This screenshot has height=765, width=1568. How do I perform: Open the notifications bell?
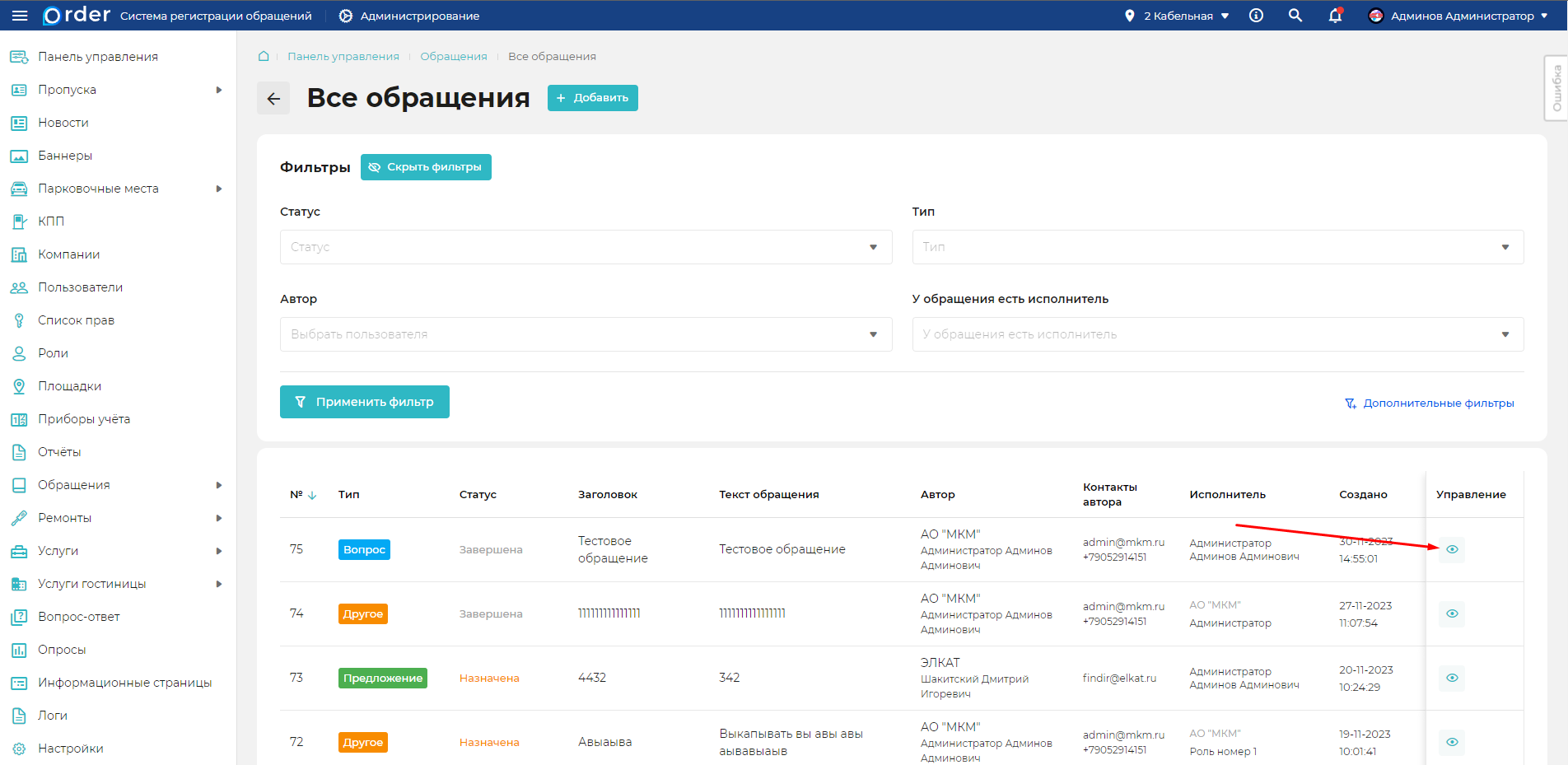pos(1335,16)
